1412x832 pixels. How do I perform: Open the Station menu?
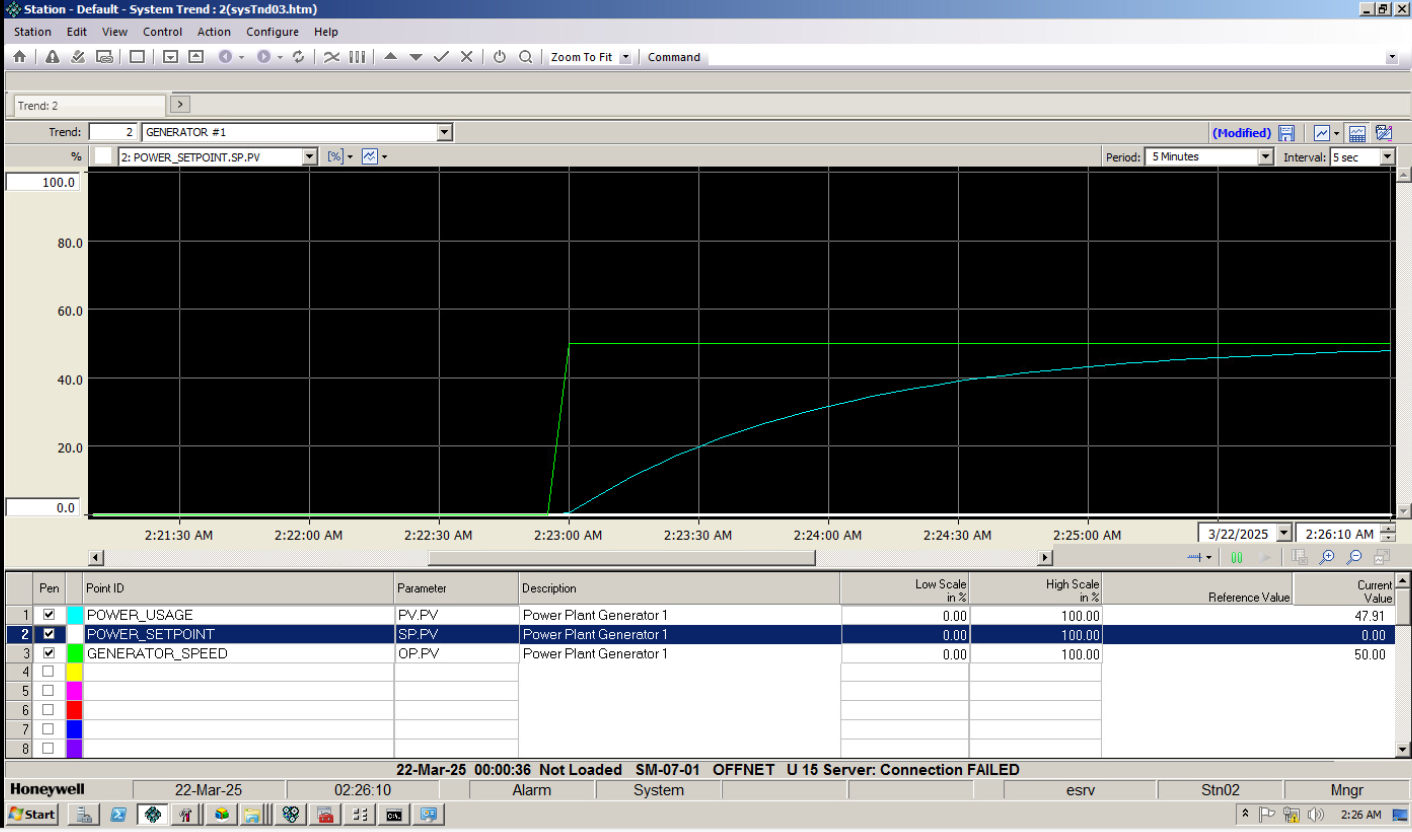click(33, 32)
